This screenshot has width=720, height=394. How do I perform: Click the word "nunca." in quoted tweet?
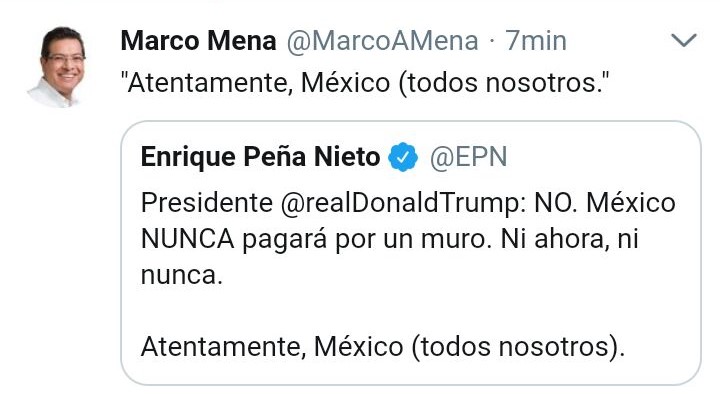click(182, 276)
